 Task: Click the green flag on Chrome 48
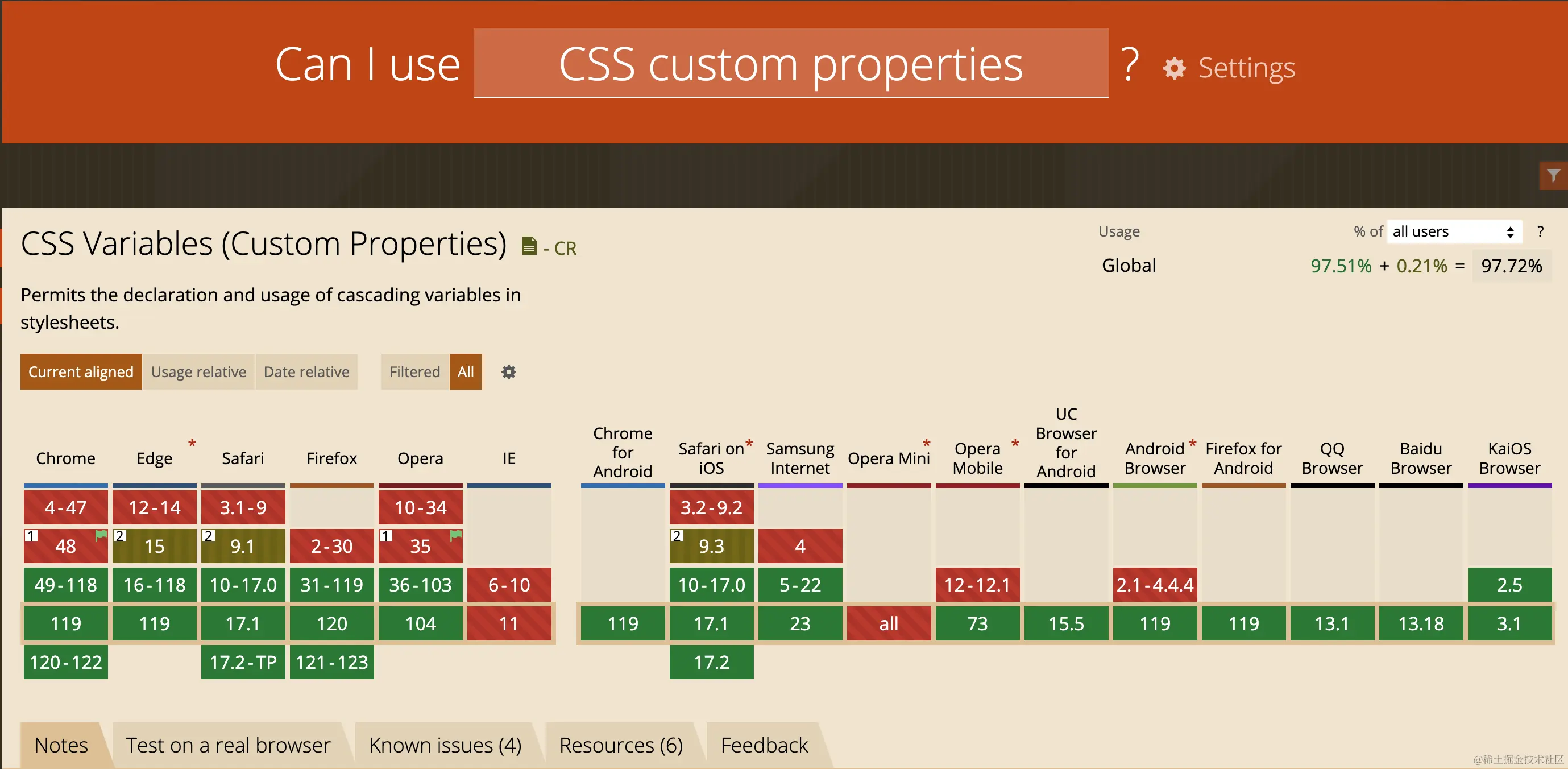[101, 535]
